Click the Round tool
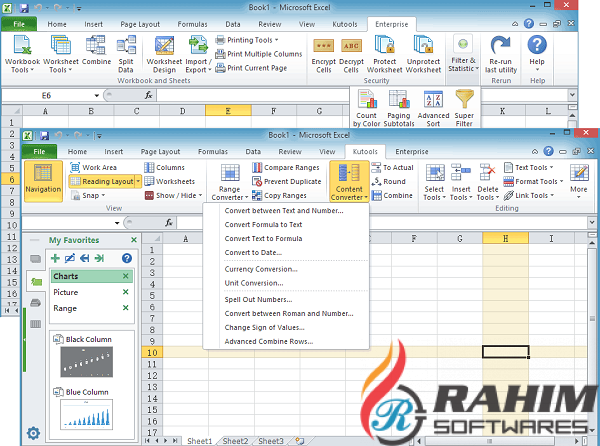This screenshot has height=446, width=600. pos(388,181)
